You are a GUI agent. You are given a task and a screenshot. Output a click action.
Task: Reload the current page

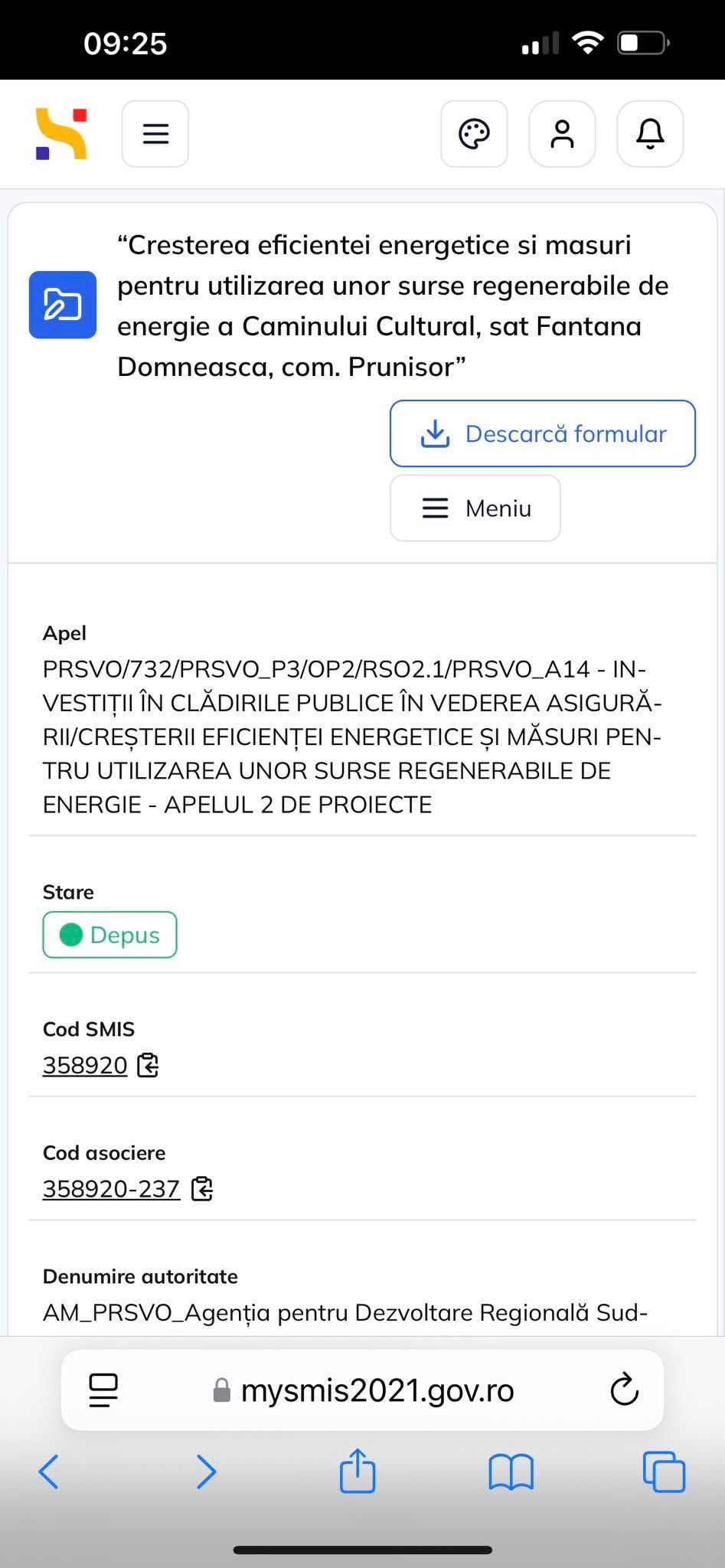pos(624,1390)
